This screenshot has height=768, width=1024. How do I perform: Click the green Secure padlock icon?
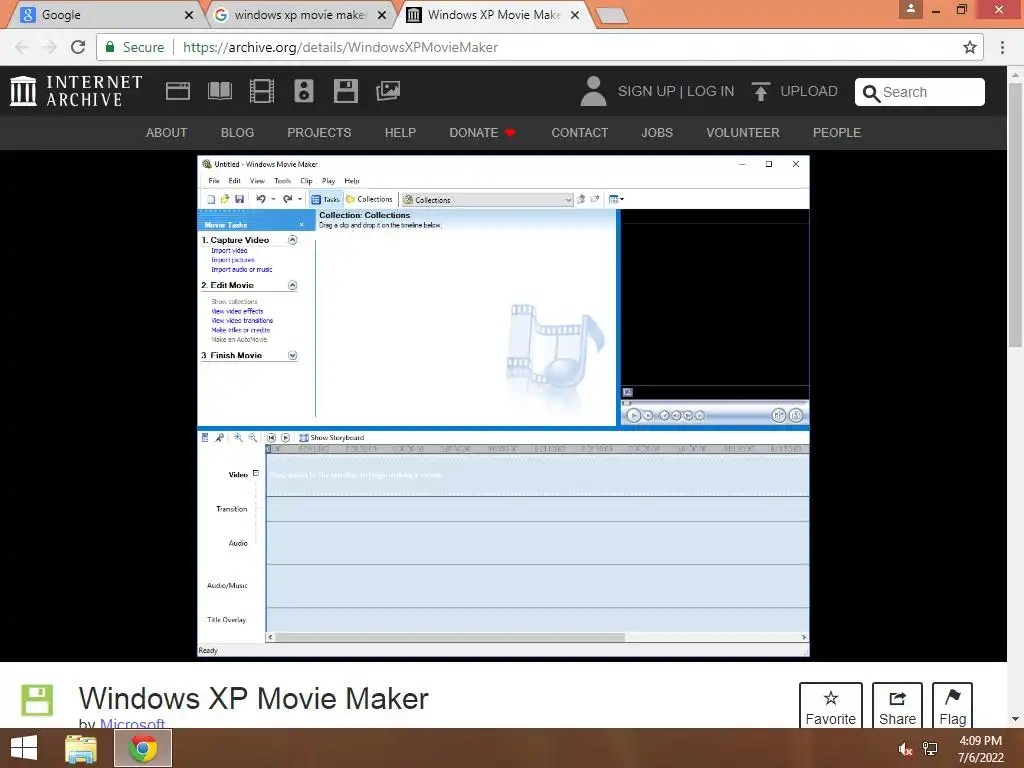110,47
